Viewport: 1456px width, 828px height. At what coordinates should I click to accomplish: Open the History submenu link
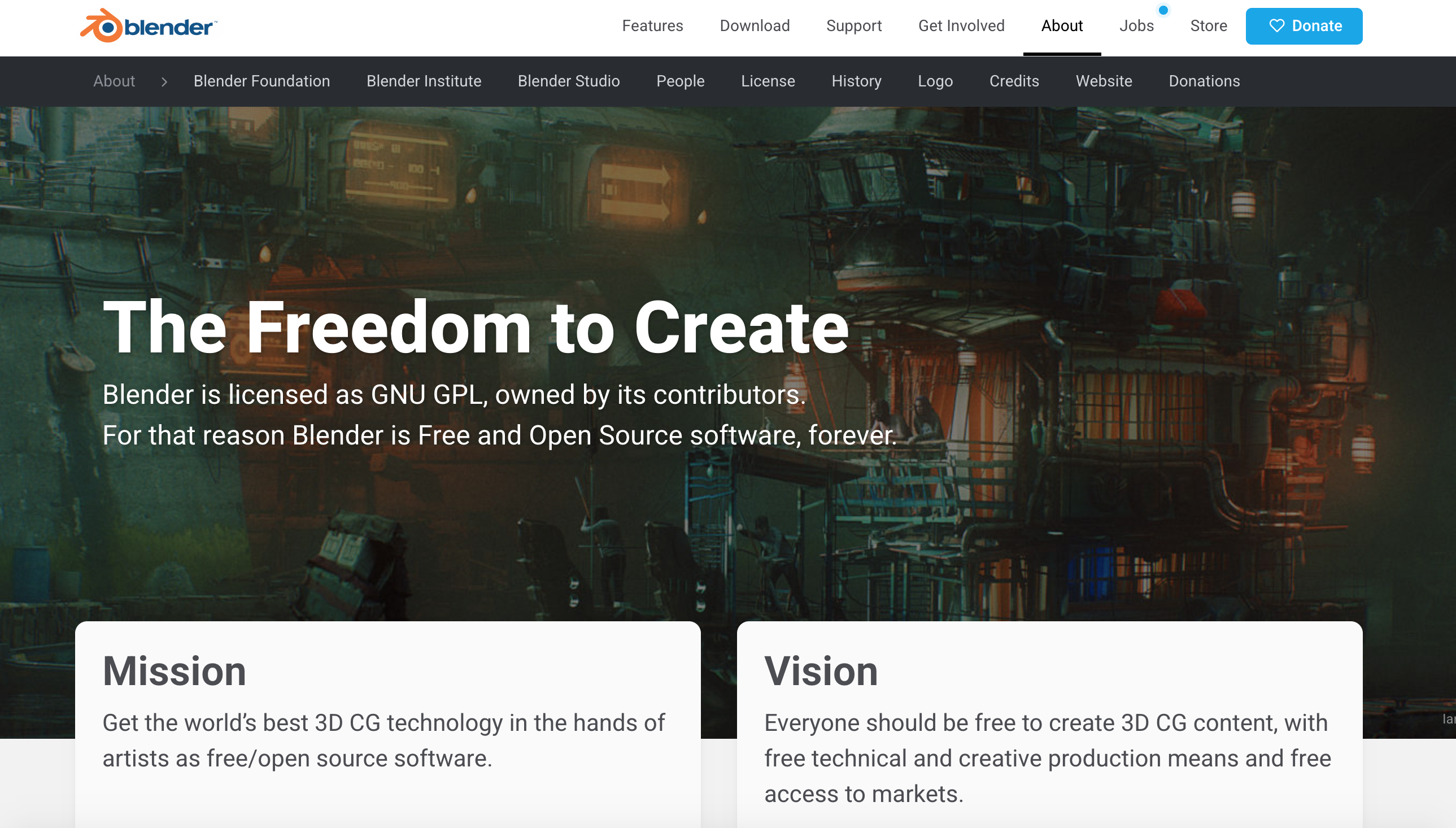[x=856, y=81]
